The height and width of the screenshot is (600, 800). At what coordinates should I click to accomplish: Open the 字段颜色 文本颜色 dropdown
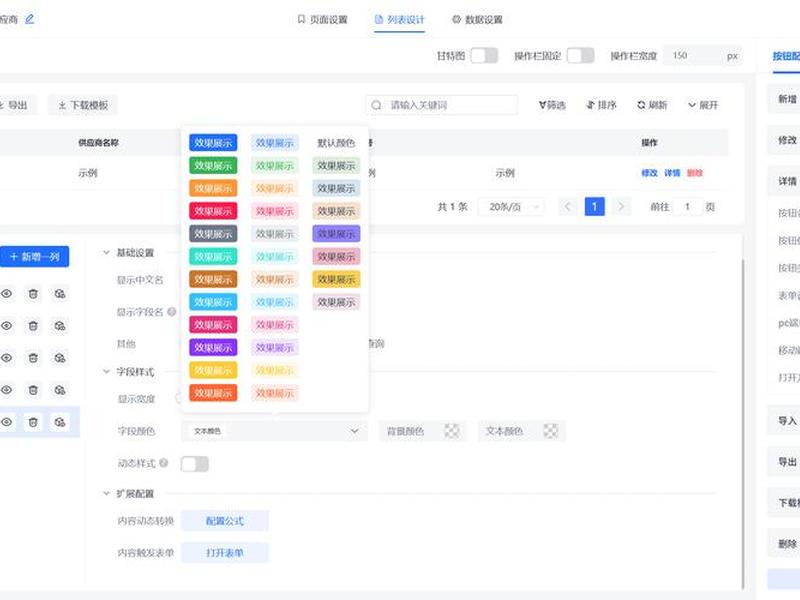pos(274,431)
